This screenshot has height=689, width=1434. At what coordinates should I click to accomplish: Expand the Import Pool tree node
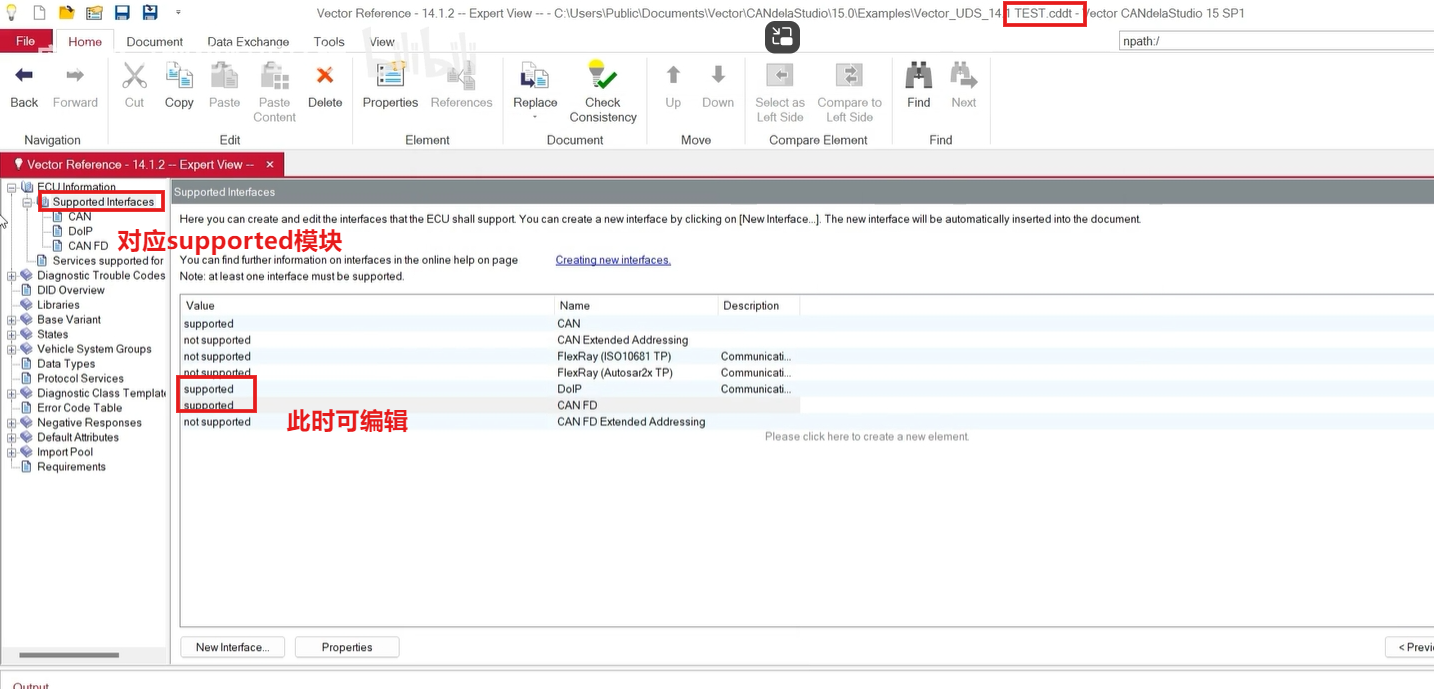[12, 452]
